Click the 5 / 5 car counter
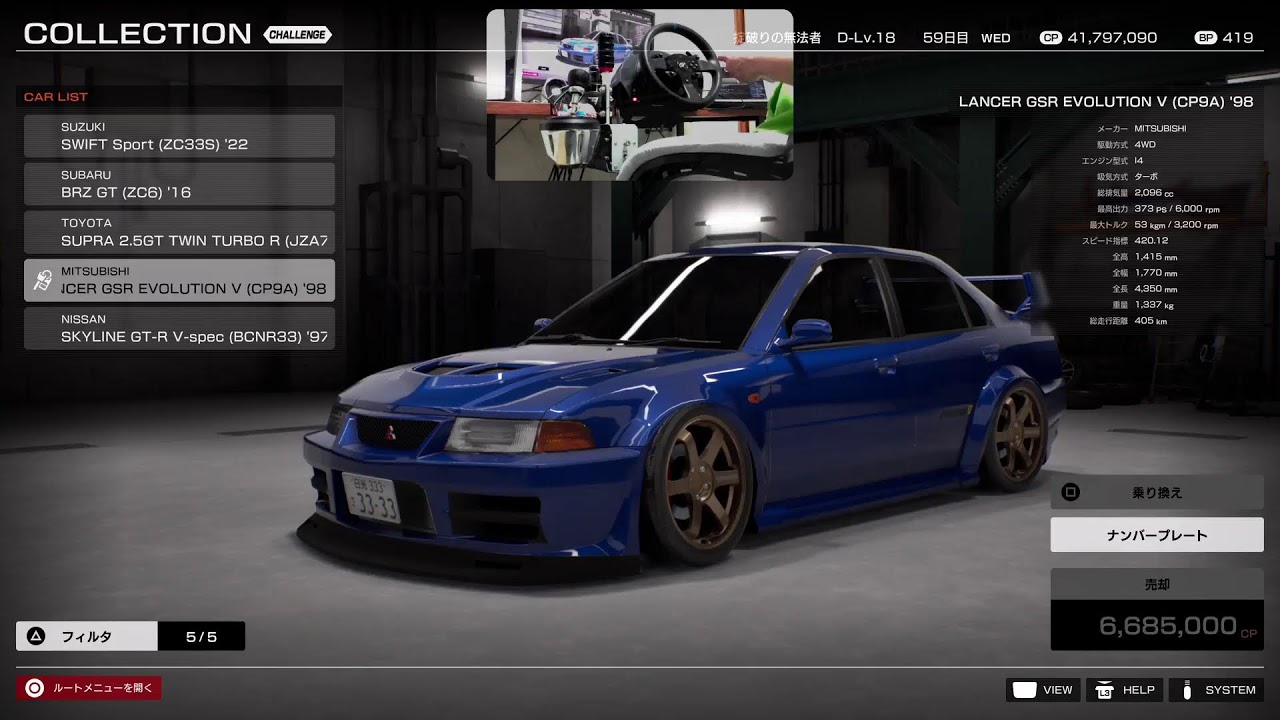1280x720 pixels. tap(201, 636)
